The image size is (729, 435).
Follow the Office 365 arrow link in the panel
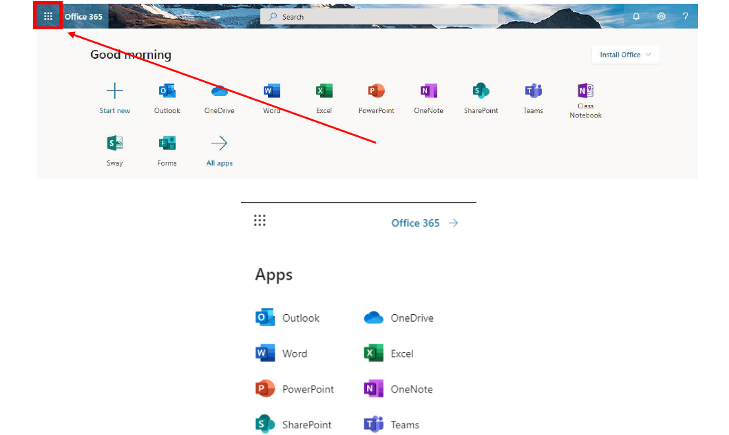pos(425,223)
